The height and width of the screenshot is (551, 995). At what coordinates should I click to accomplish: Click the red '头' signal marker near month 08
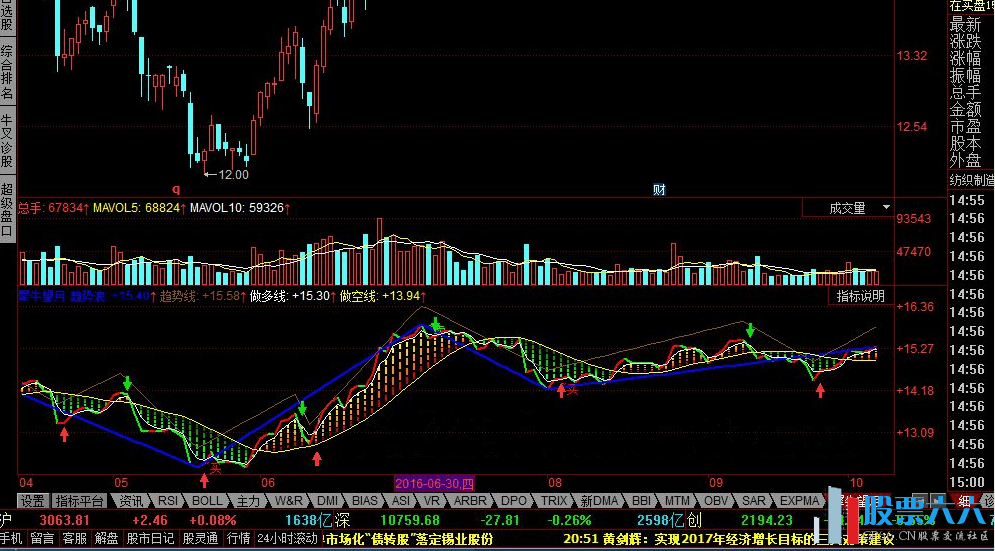click(x=573, y=390)
